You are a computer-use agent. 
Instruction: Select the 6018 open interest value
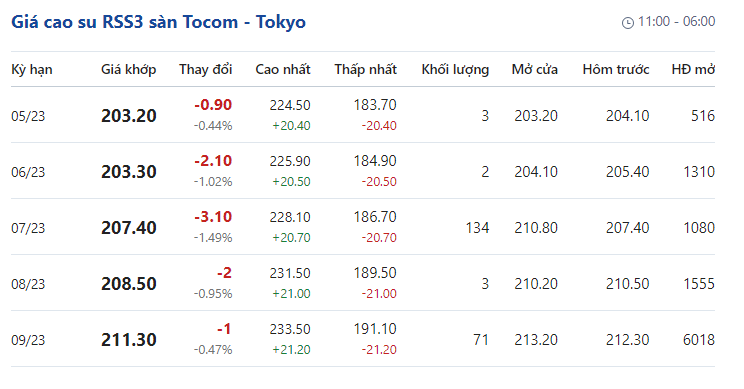pos(699,340)
